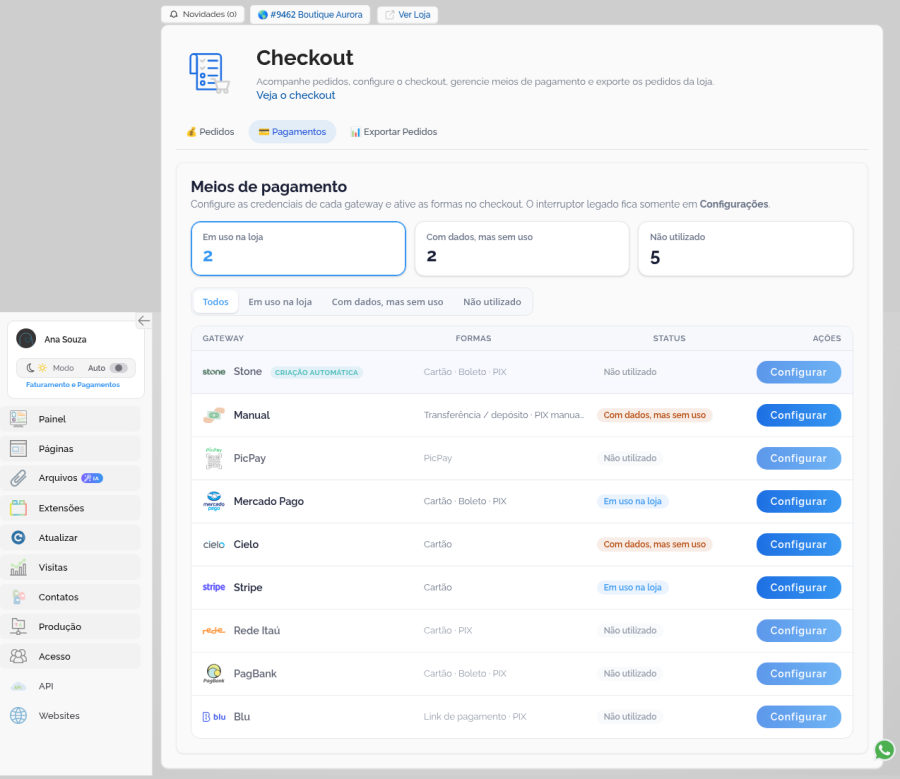Configure the PagBank gateway
Viewport: 900px width, 779px height.
click(798, 673)
